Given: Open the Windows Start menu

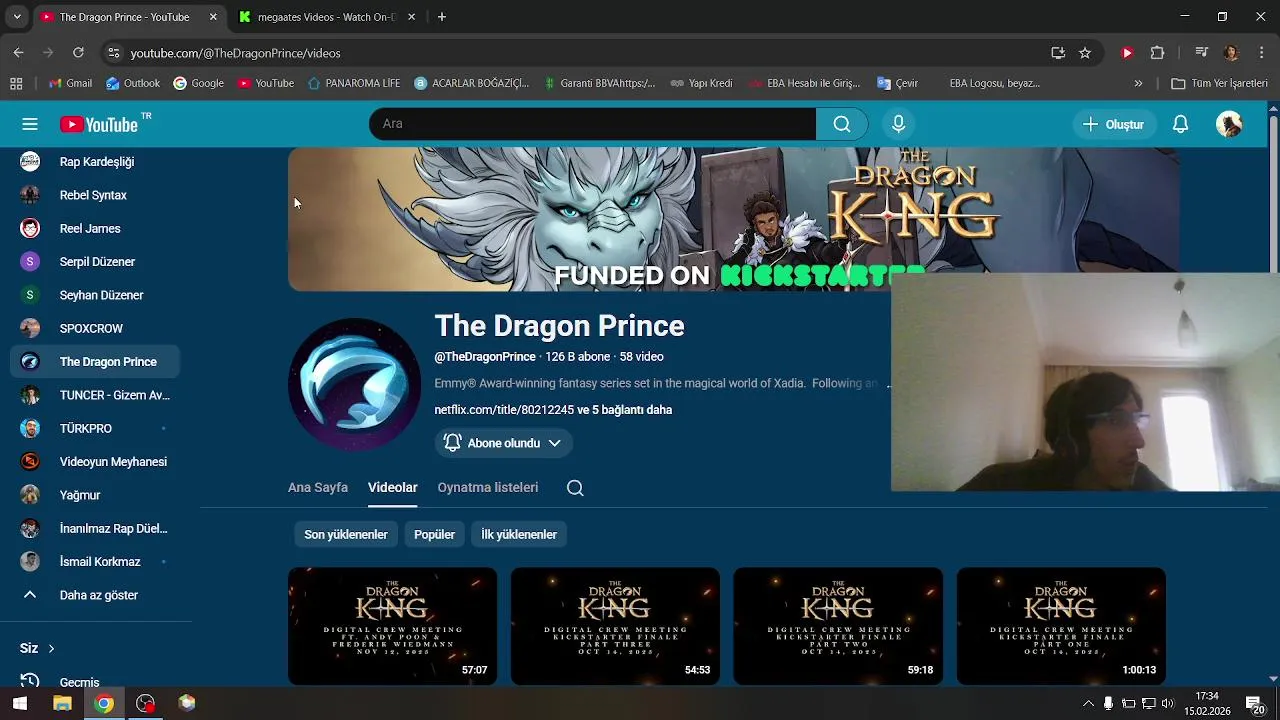Looking at the screenshot, I should coord(19,703).
